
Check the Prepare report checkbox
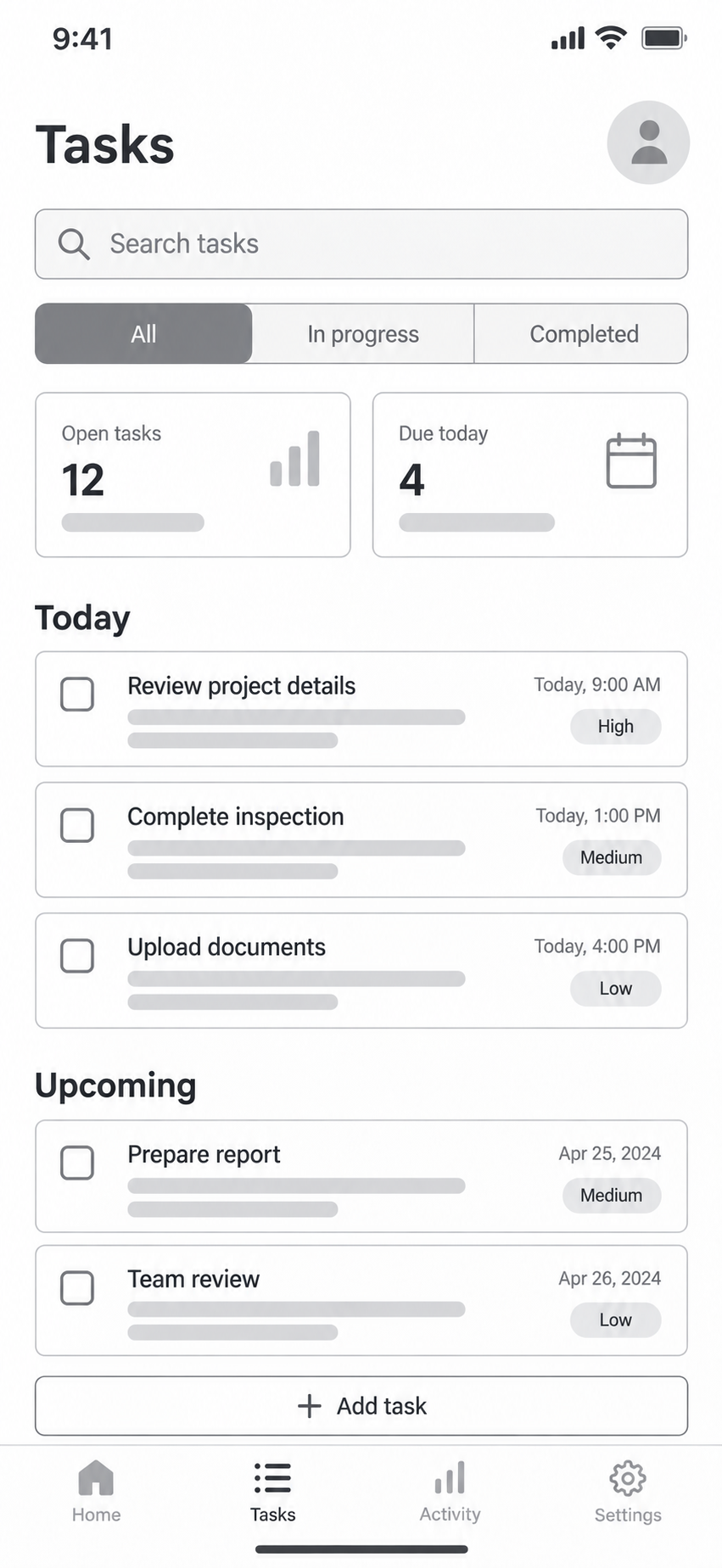pos(77,1163)
